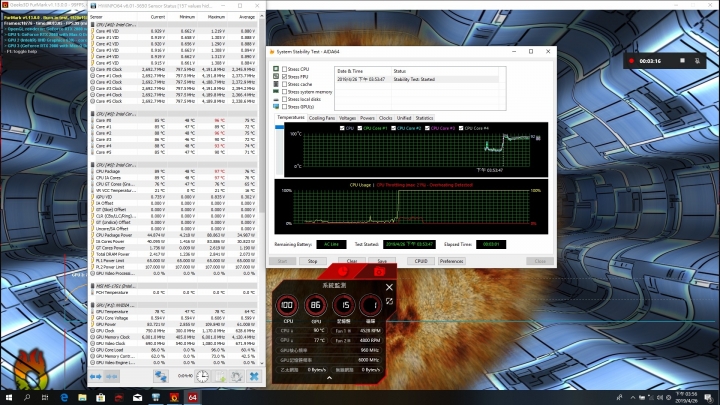
Task: Click the disk gauge showing 1
Action: (371, 305)
